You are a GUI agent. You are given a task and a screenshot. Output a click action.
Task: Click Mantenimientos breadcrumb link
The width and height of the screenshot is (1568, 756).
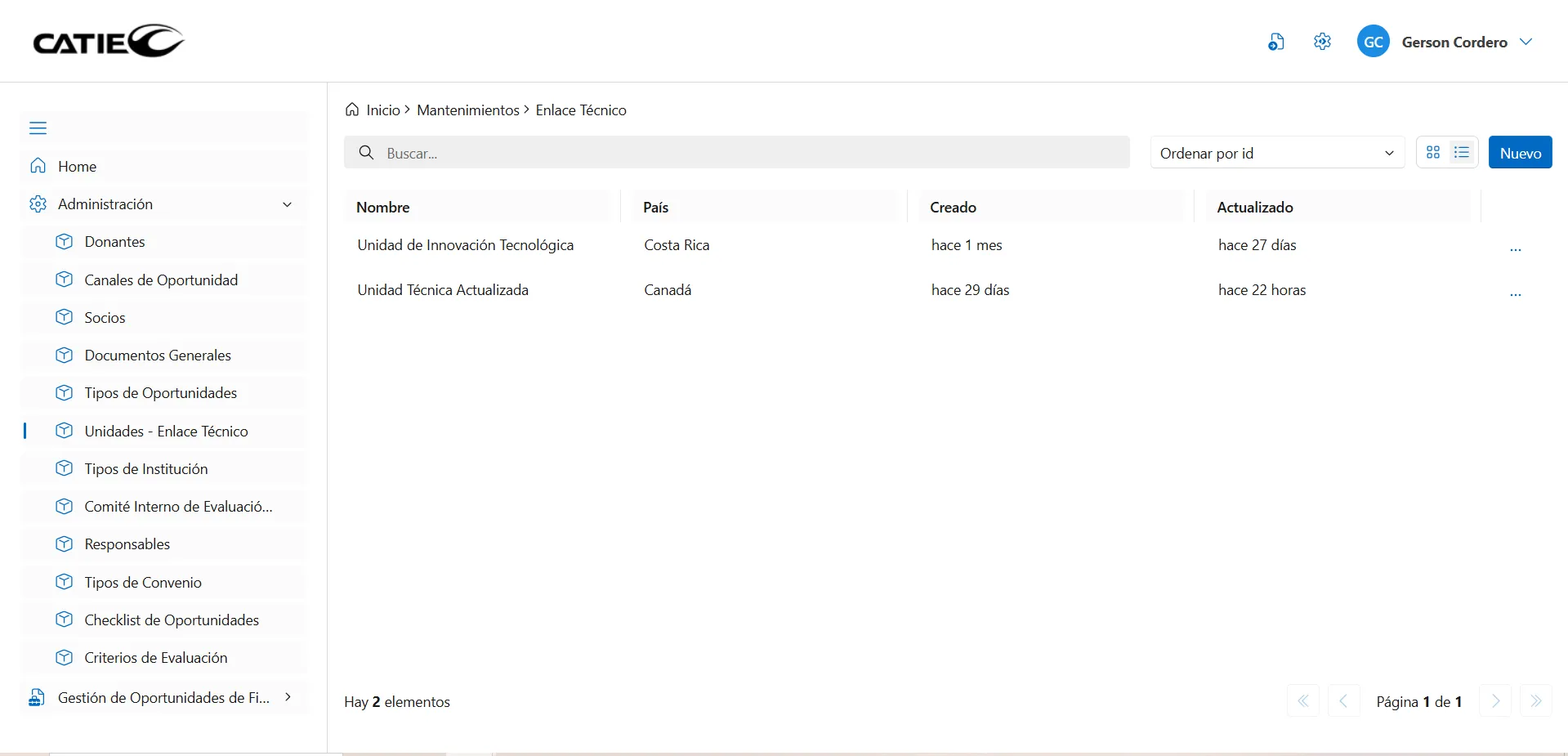tap(467, 110)
